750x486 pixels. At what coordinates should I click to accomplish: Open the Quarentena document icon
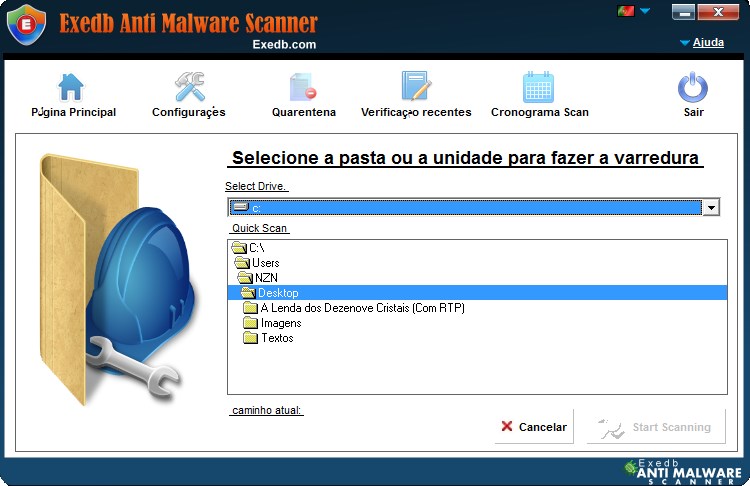coord(303,87)
